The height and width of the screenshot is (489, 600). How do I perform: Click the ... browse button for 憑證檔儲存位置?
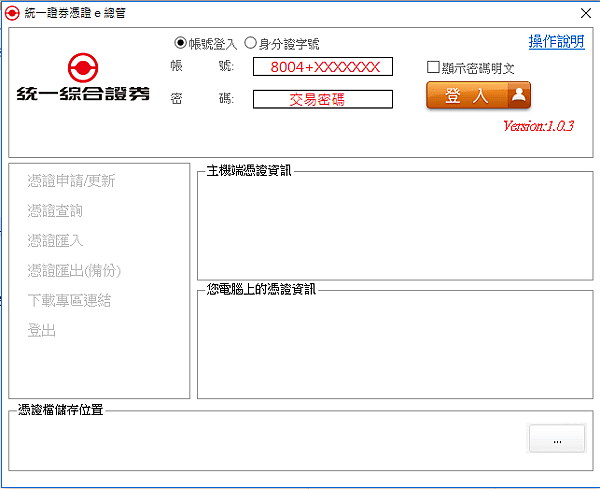tap(557, 438)
